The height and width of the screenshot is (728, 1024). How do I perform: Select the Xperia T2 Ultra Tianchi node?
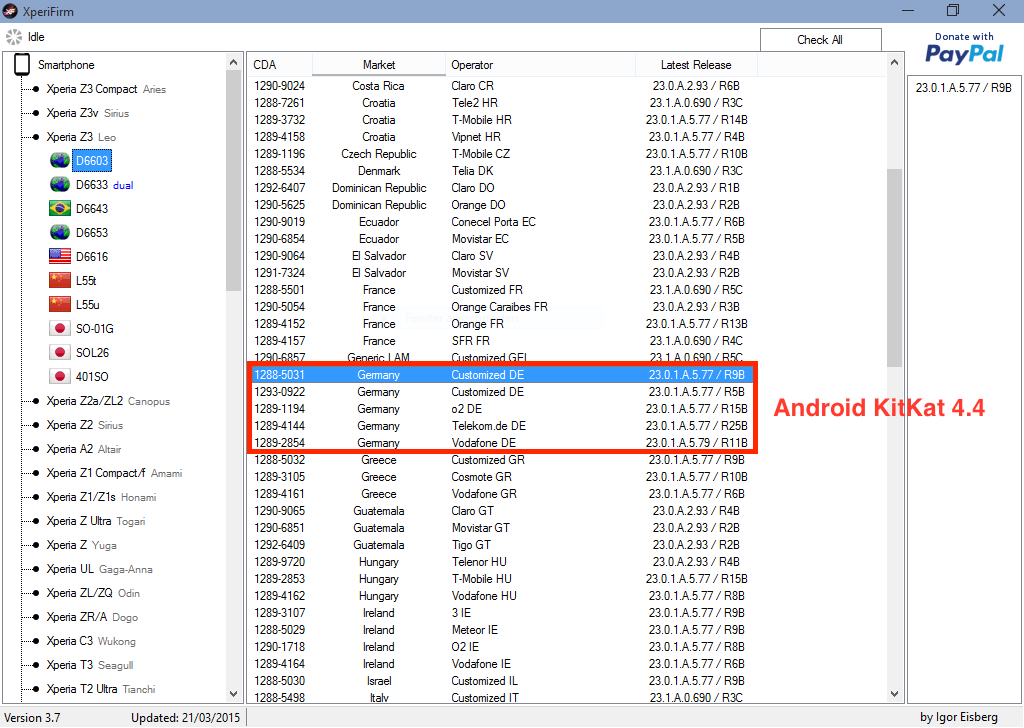tap(101, 689)
